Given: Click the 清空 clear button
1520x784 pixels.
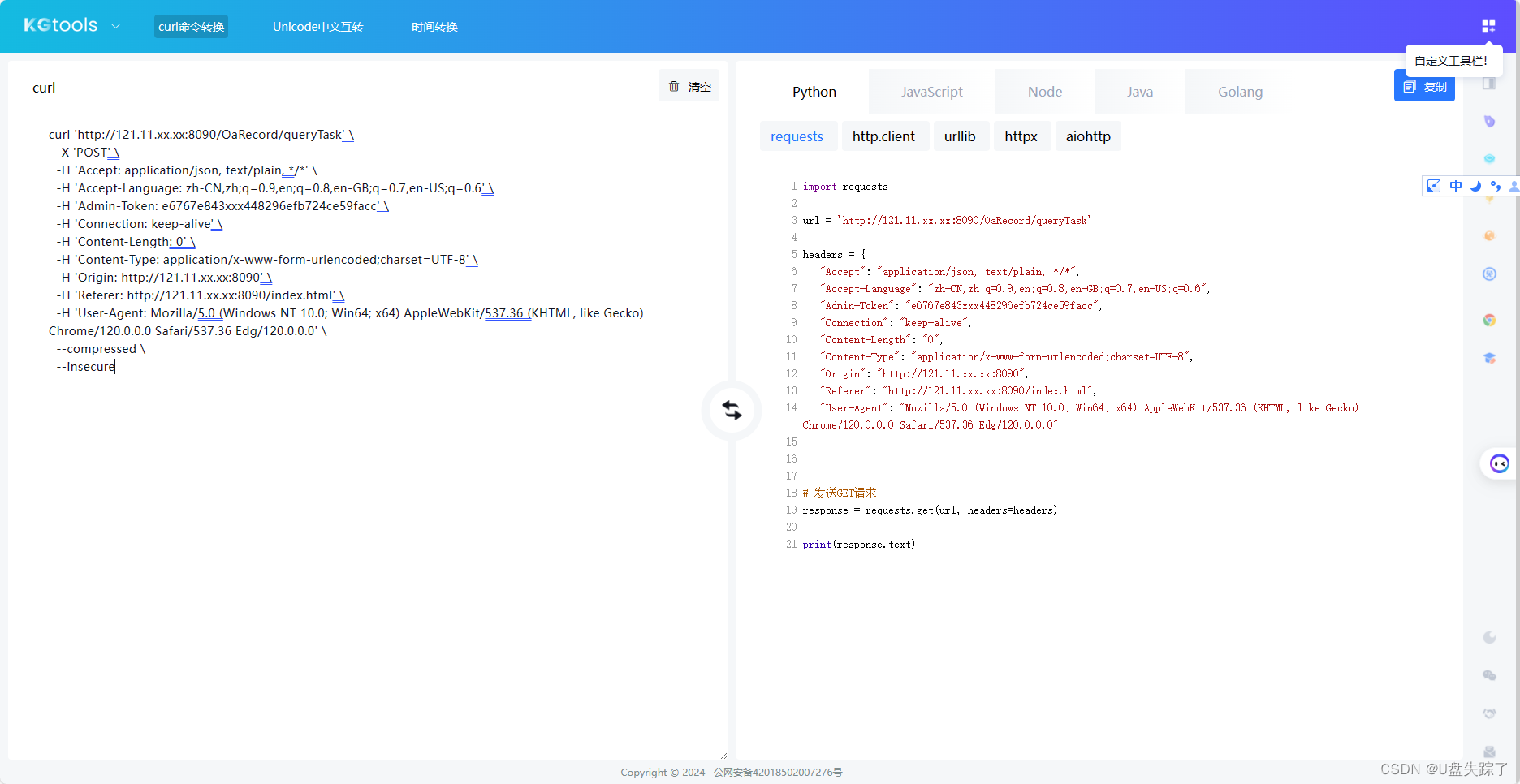Looking at the screenshot, I should click(x=689, y=86).
